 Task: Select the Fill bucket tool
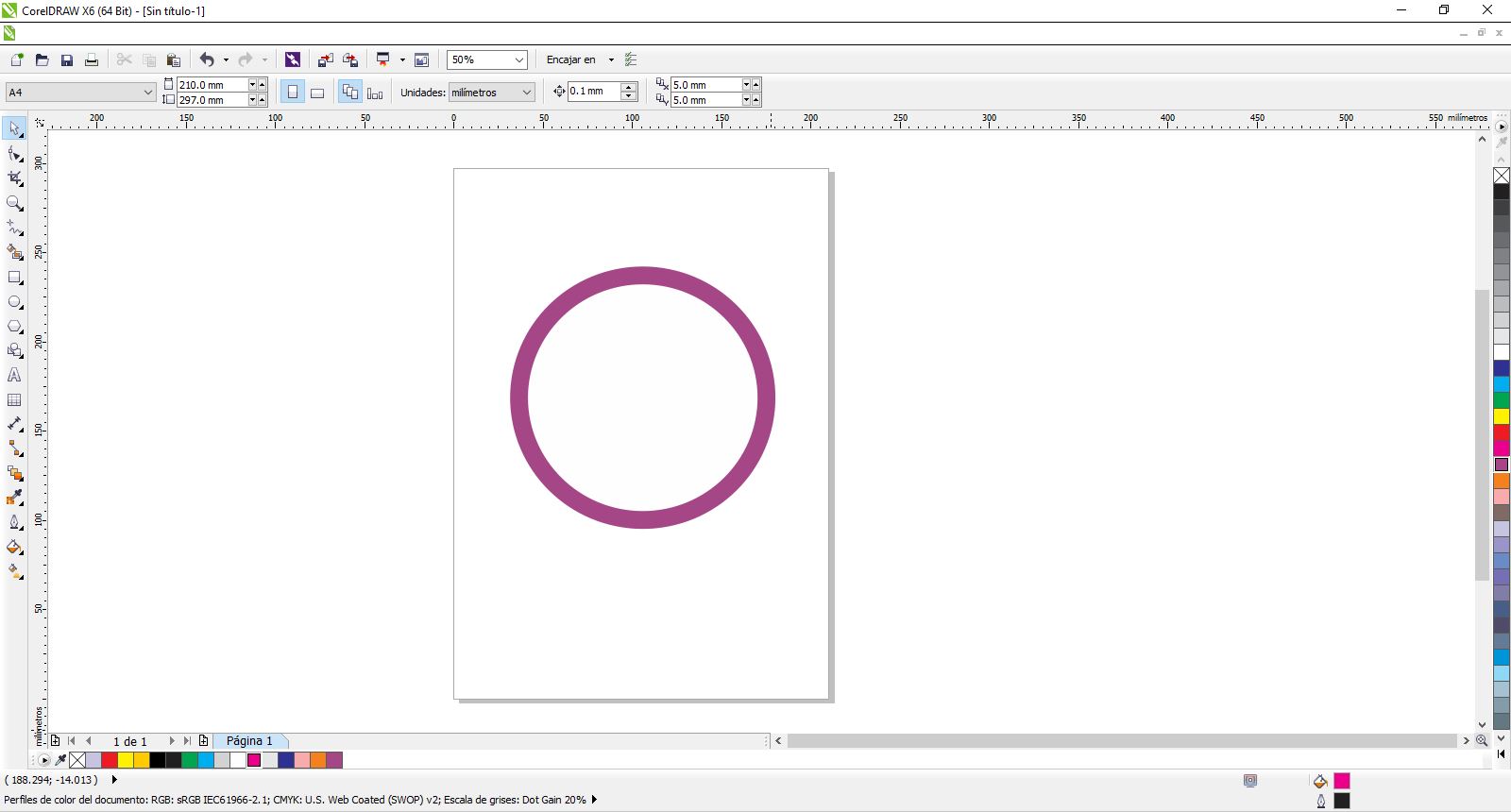tap(14, 547)
